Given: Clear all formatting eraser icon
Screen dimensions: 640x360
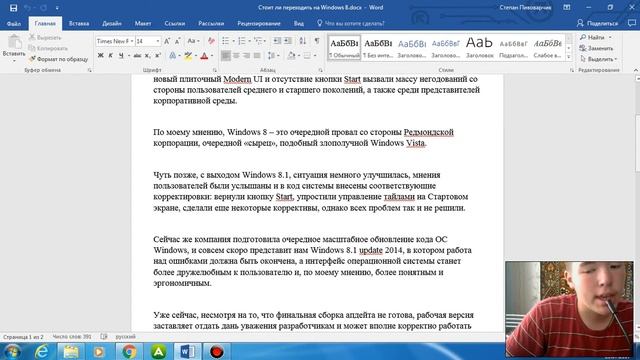Looking at the screenshot, I should coord(211,41).
